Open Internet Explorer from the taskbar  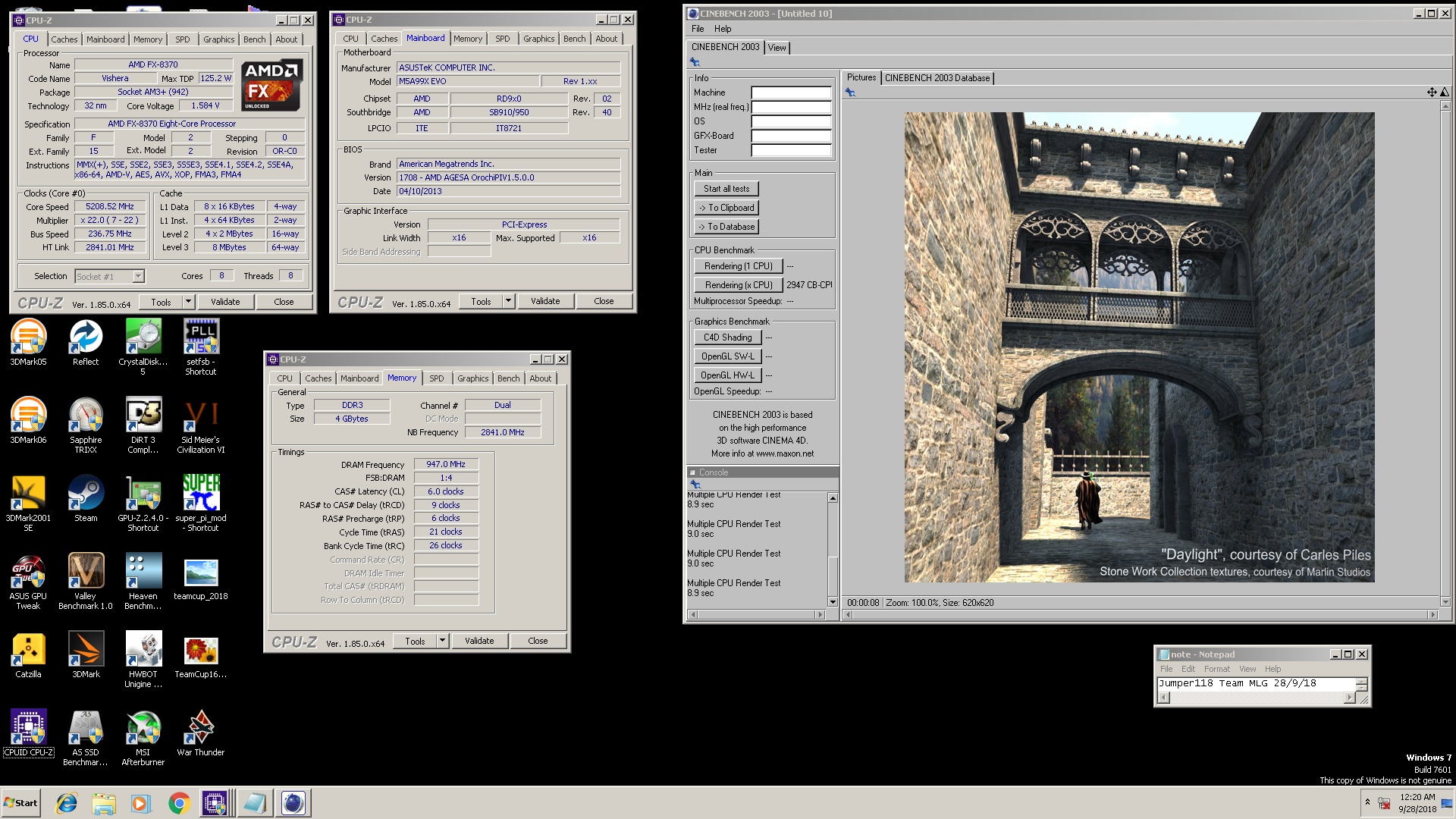[x=67, y=802]
